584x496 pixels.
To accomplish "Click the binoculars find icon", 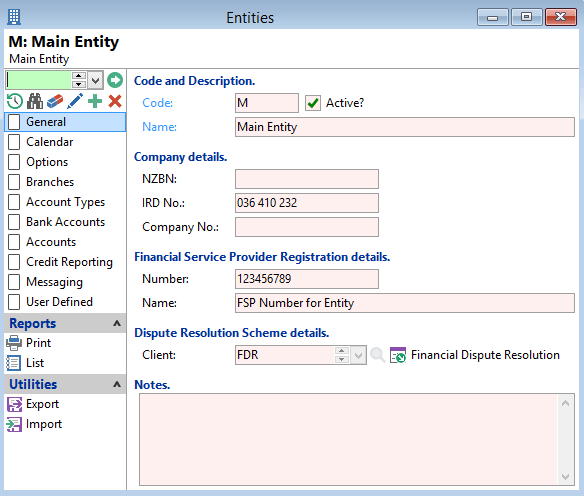I will [x=35, y=101].
